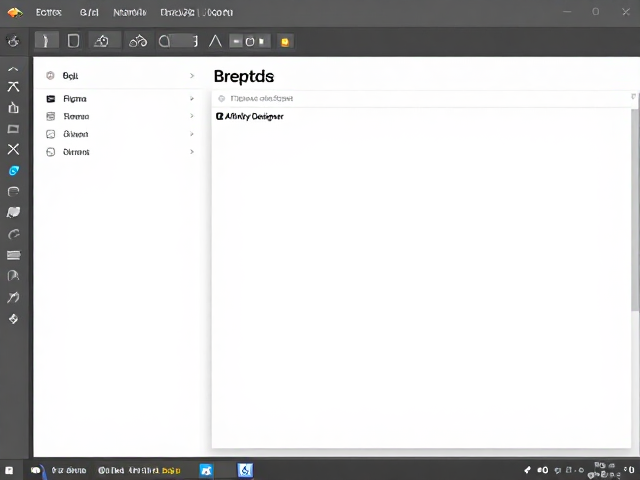Click the orange app logo in title bar
The width and height of the screenshot is (640, 480).
tap(15, 13)
